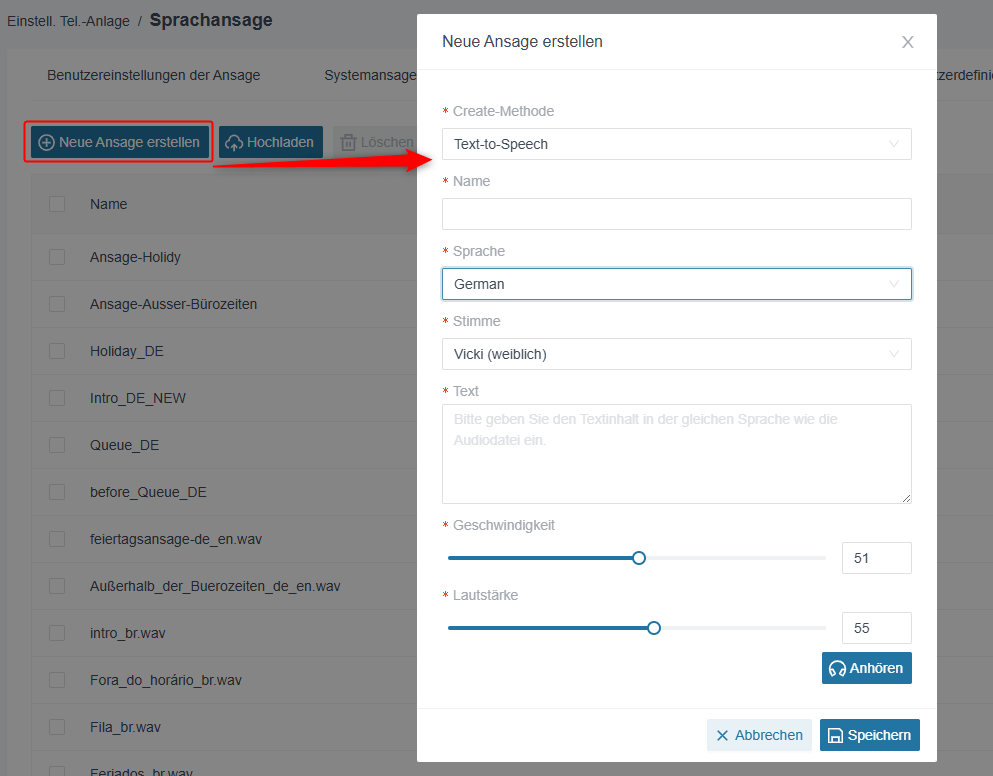This screenshot has height=776, width=993.
Task: Click the chevron arrow in the Stimme field
Action: tap(894, 353)
